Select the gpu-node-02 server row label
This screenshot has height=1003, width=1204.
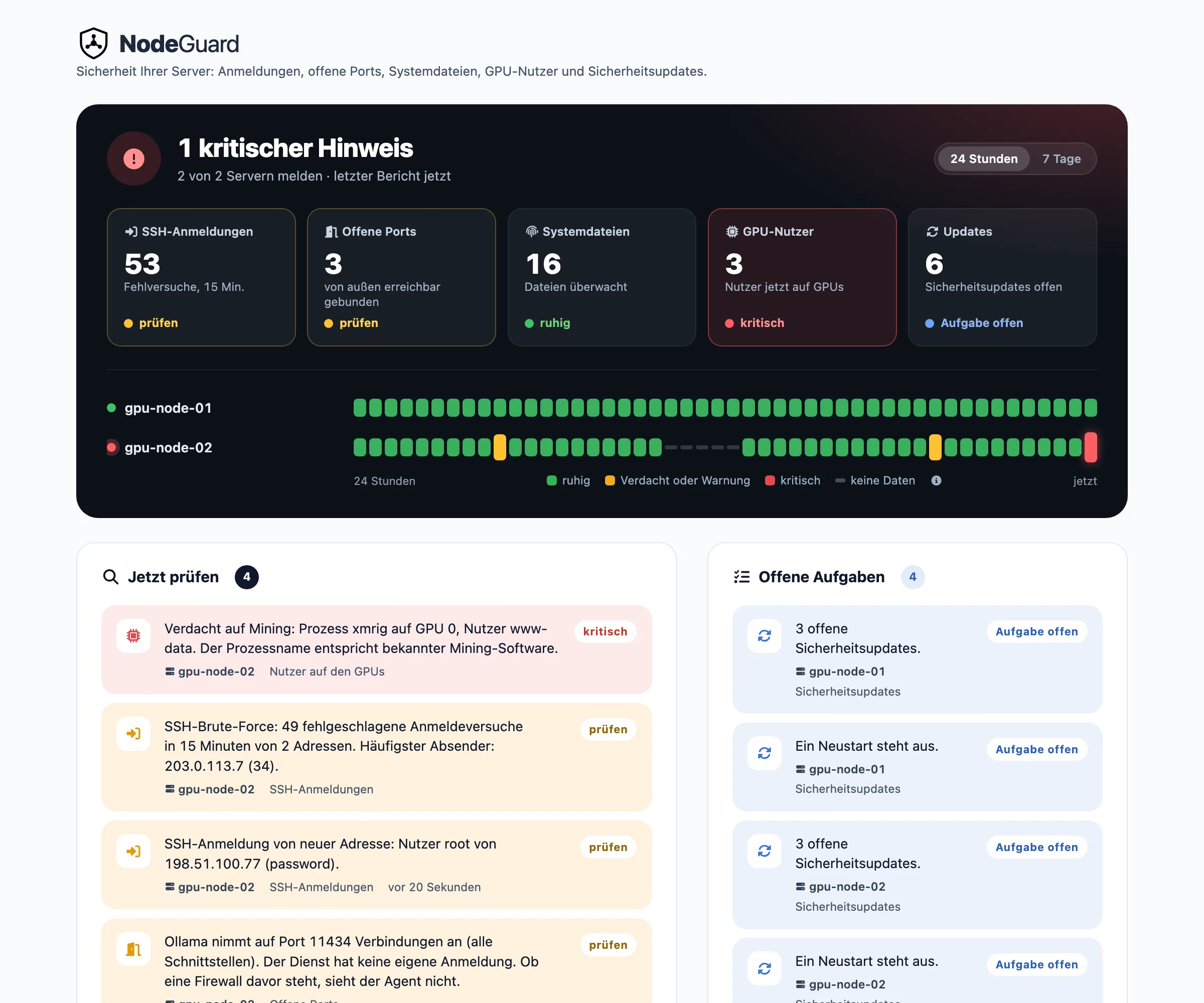(x=168, y=448)
